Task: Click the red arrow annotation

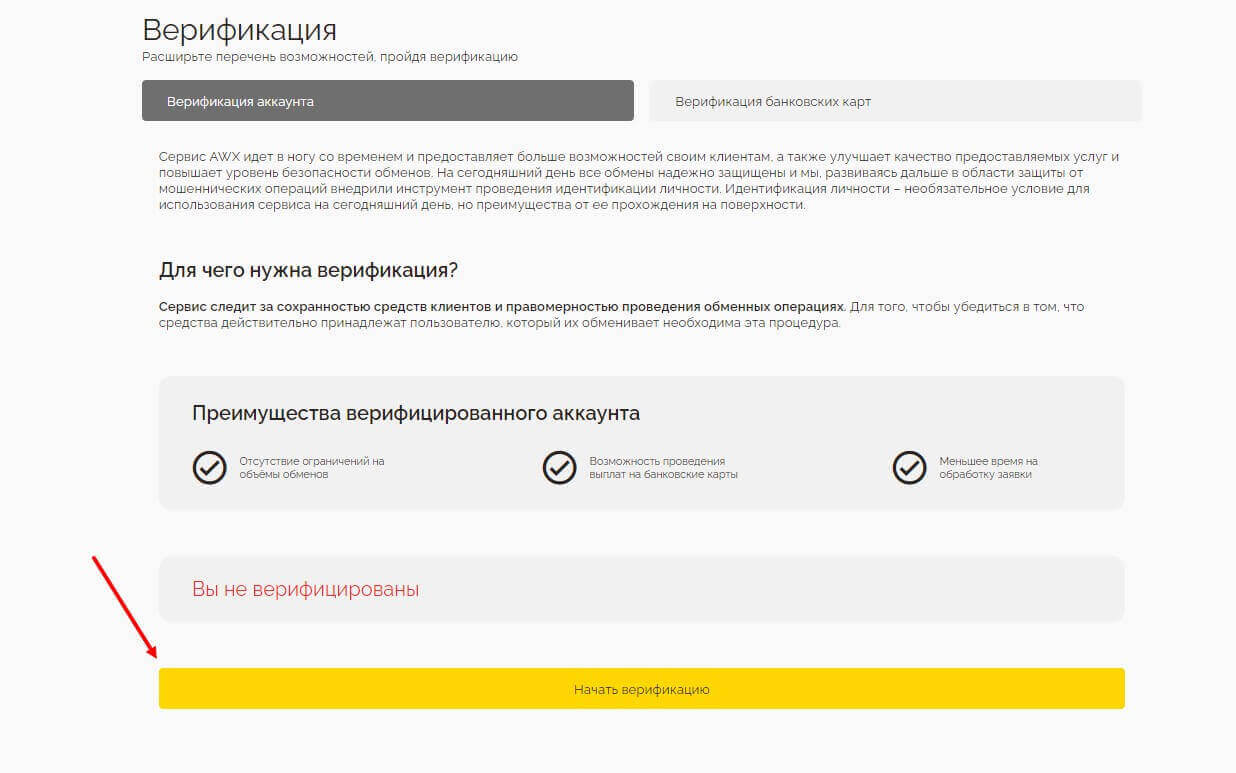Action: click(124, 605)
